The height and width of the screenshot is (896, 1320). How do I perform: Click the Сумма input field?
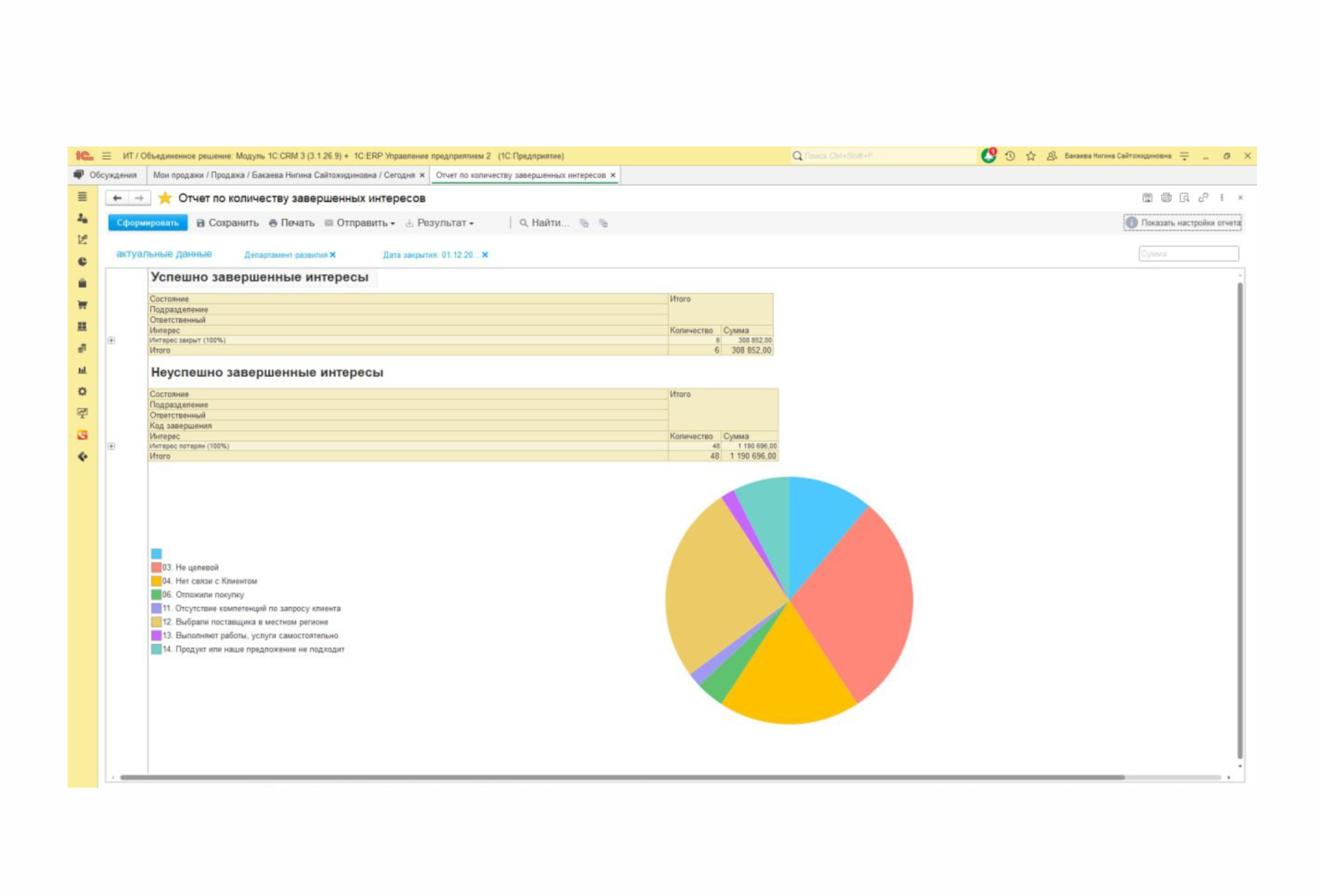point(1189,254)
